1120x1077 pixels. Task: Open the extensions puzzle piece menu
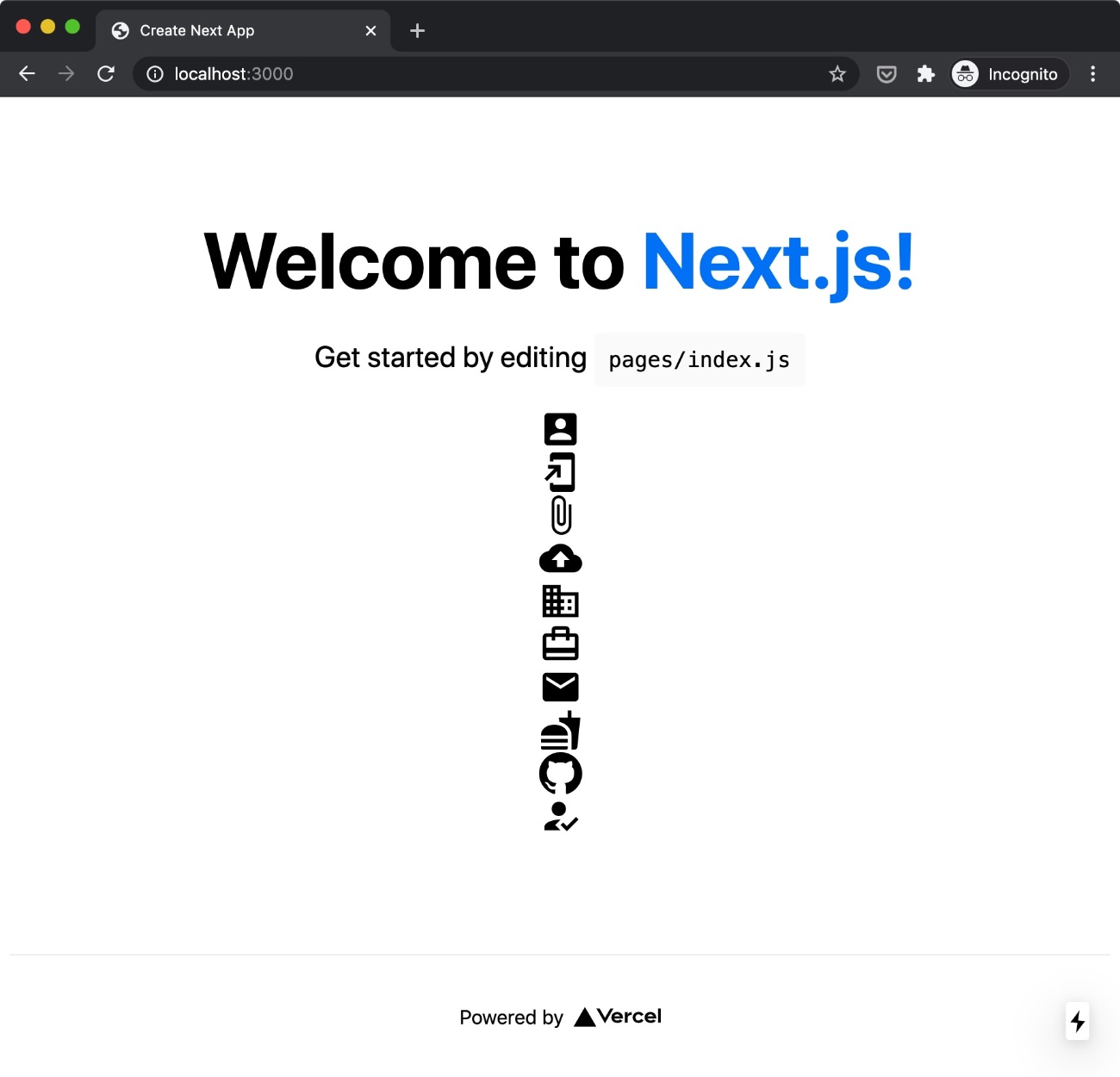coord(926,74)
